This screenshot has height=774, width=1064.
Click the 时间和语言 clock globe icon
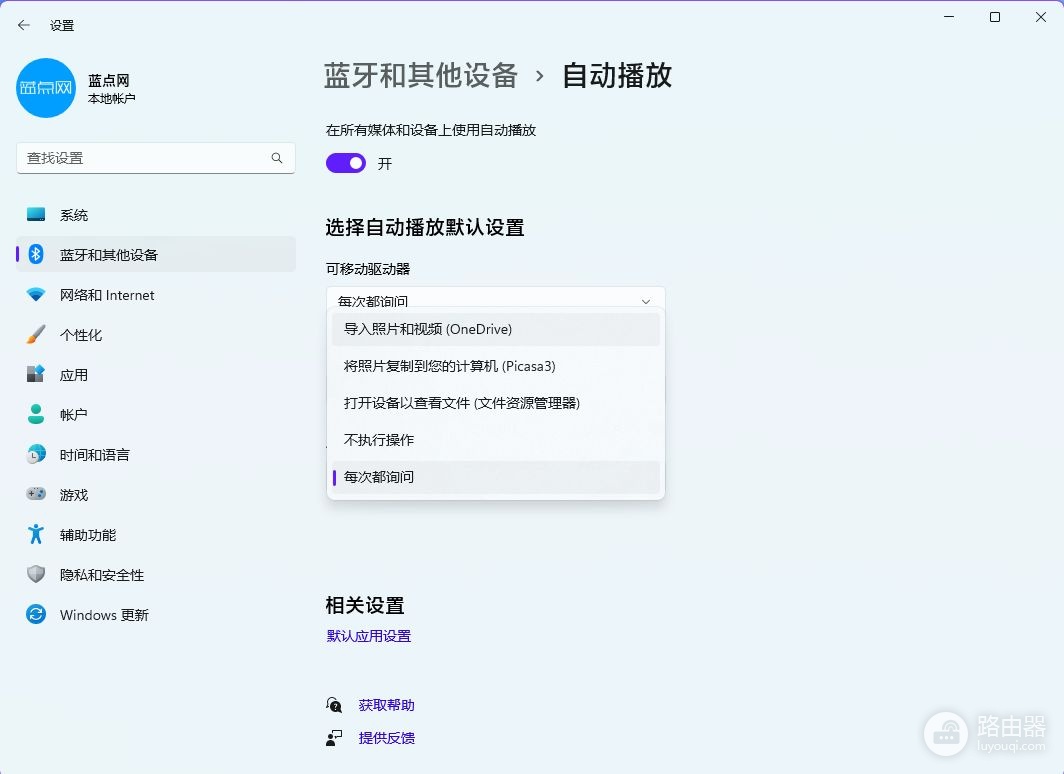(36, 454)
